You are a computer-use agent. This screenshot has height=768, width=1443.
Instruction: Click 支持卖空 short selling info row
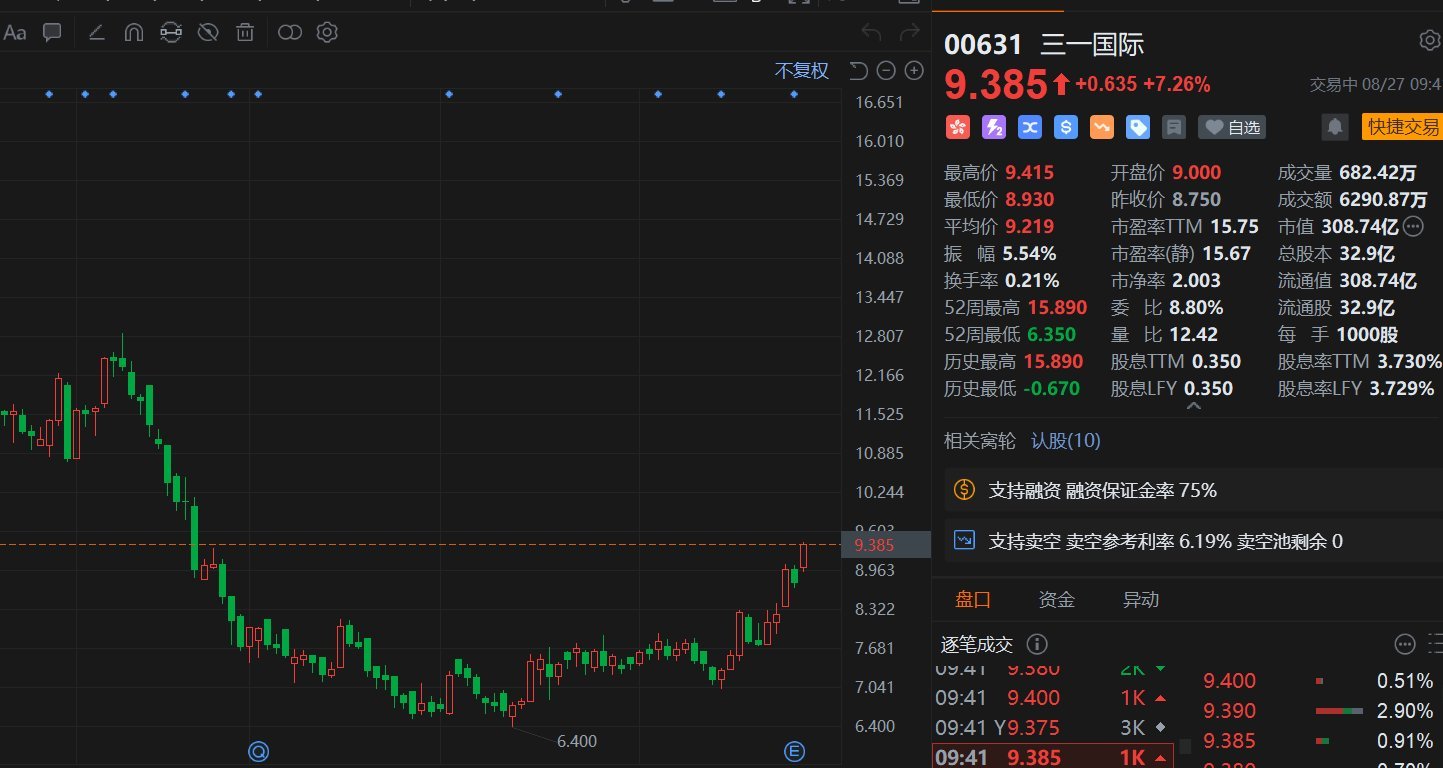coord(1193,541)
